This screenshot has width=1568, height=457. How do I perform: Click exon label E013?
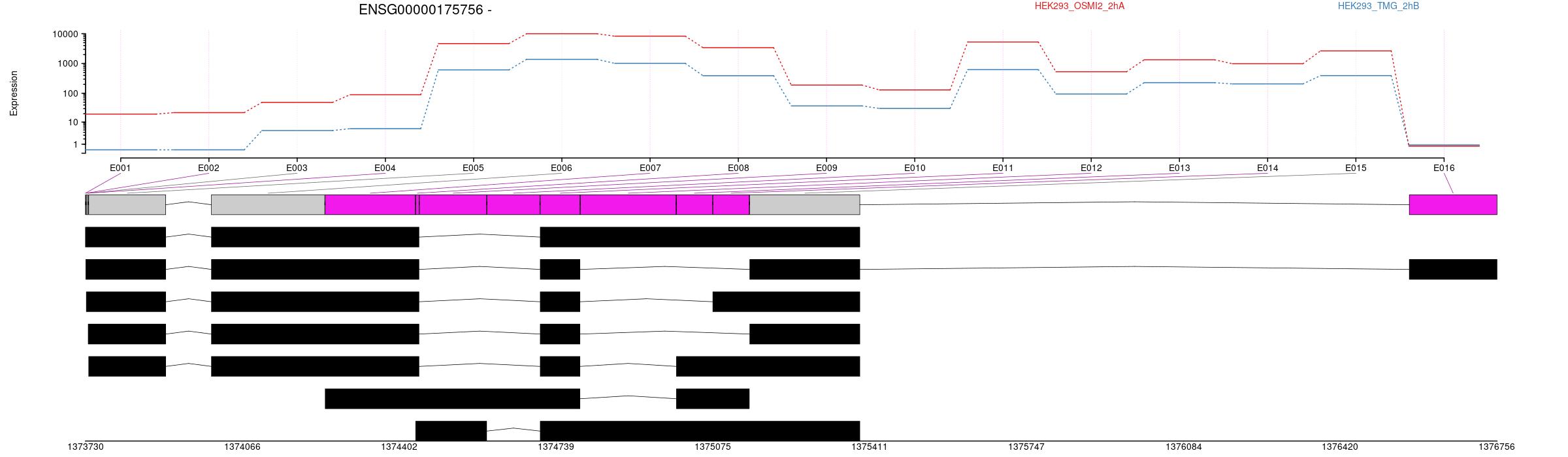click(1179, 168)
